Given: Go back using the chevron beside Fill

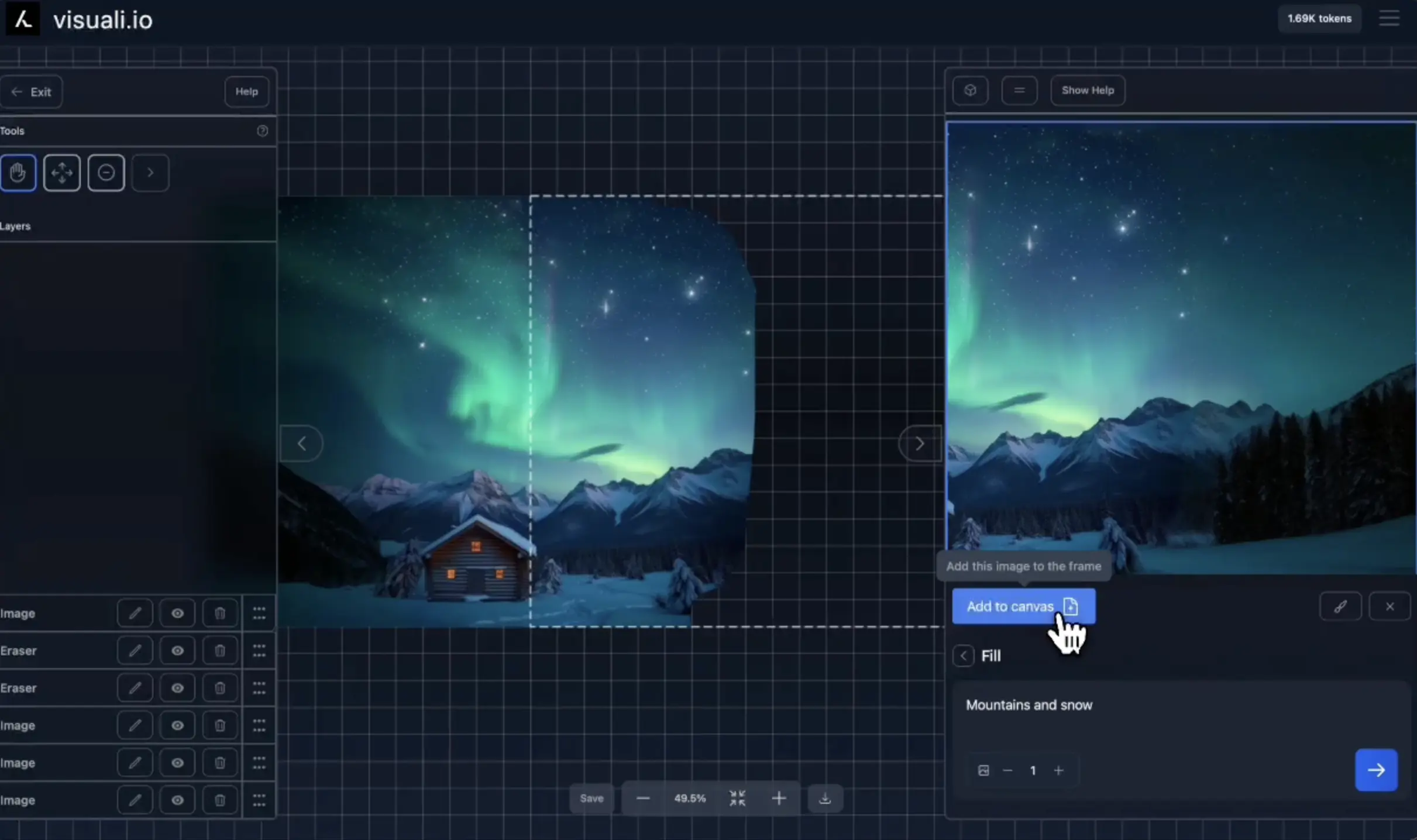Looking at the screenshot, I should (963, 656).
